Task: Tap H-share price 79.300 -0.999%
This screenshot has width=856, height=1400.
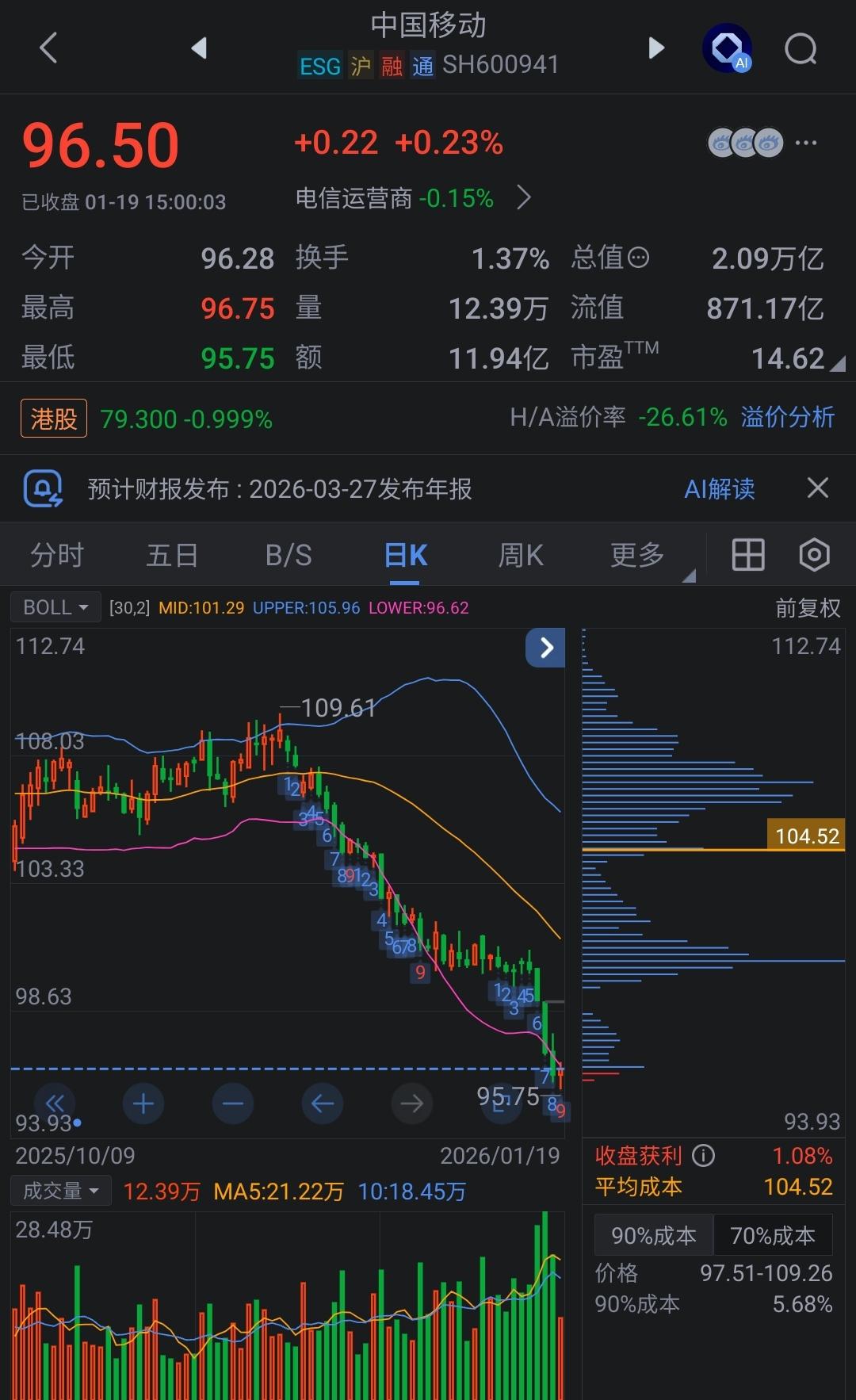Action: (x=186, y=419)
